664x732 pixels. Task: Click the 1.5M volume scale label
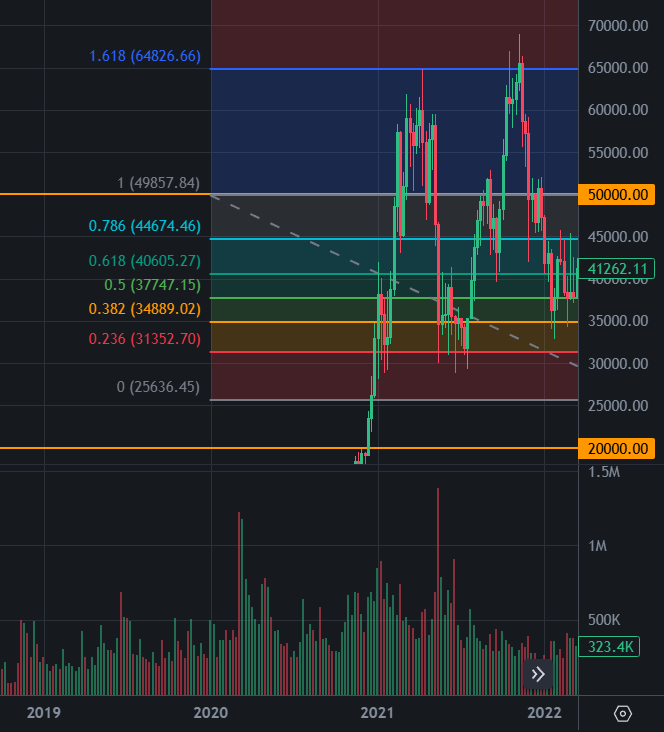[x=604, y=472]
